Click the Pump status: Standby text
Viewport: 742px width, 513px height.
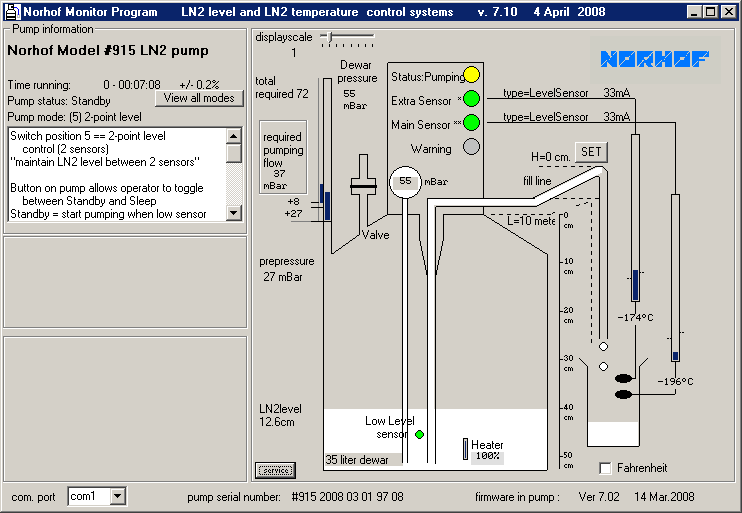tap(59, 101)
